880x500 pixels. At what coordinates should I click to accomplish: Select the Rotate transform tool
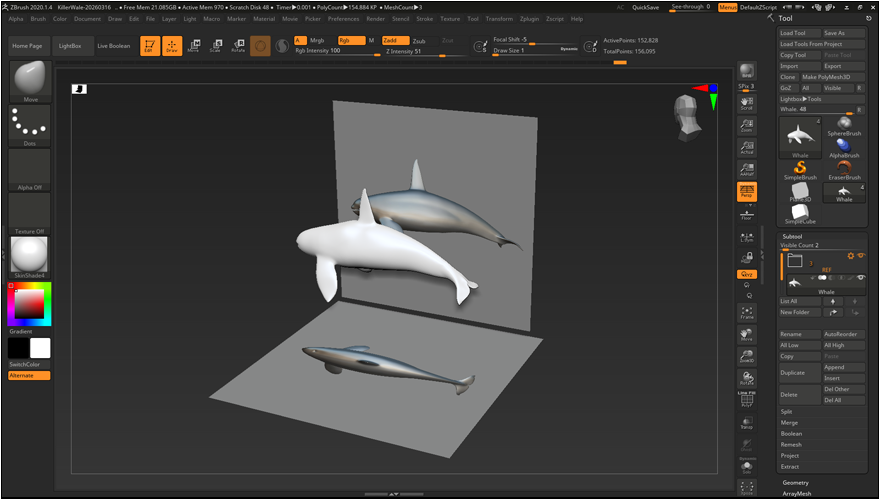point(238,46)
